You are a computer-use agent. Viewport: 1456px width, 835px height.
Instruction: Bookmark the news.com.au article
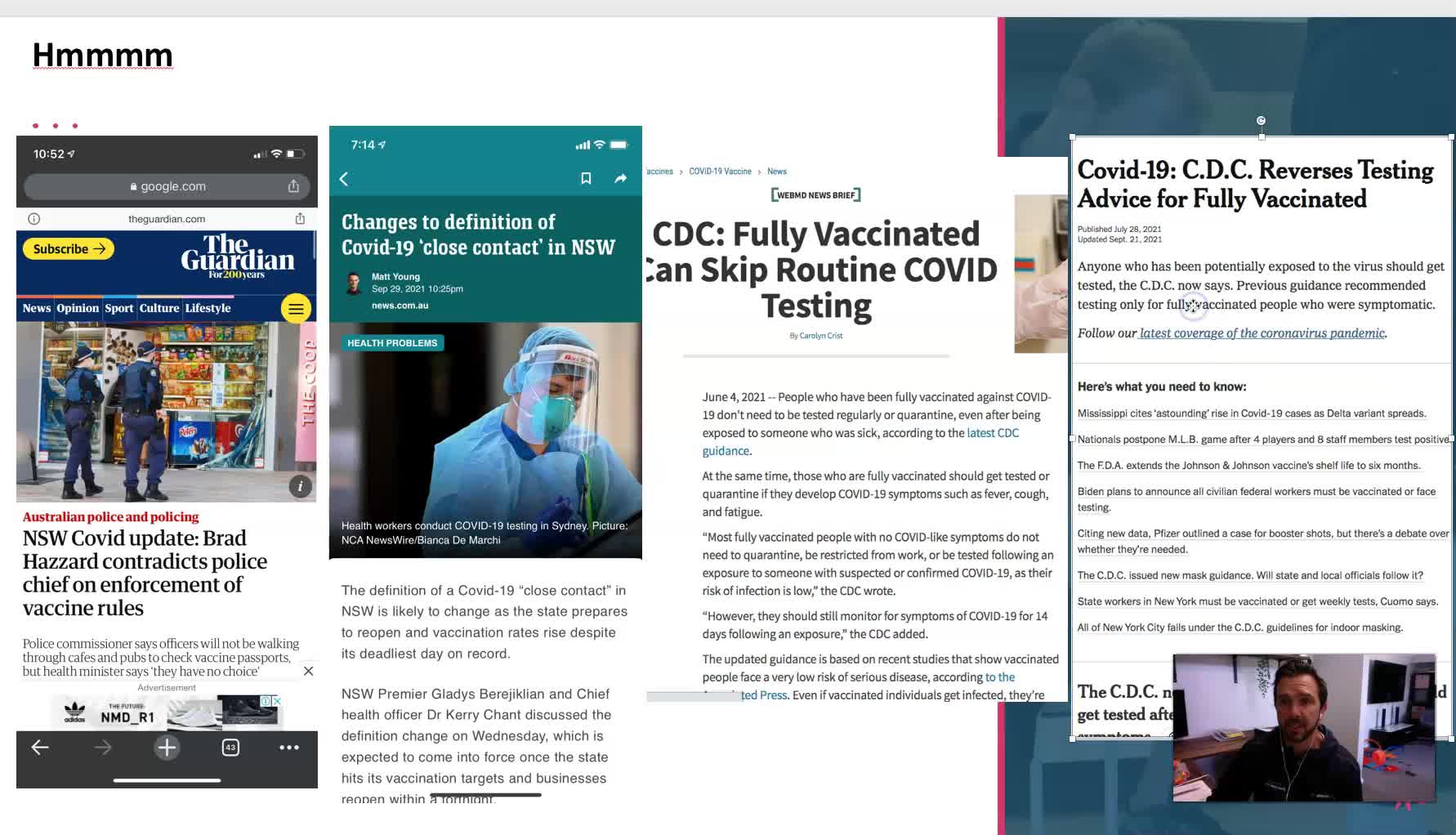pyautogui.click(x=586, y=178)
